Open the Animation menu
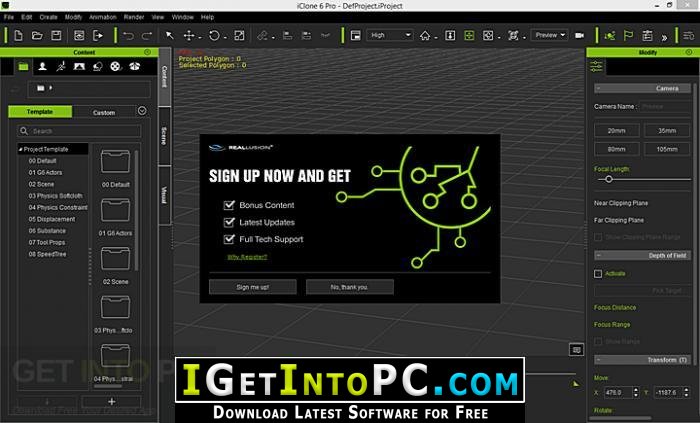Viewport: 700px width, 423px height. (x=103, y=17)
